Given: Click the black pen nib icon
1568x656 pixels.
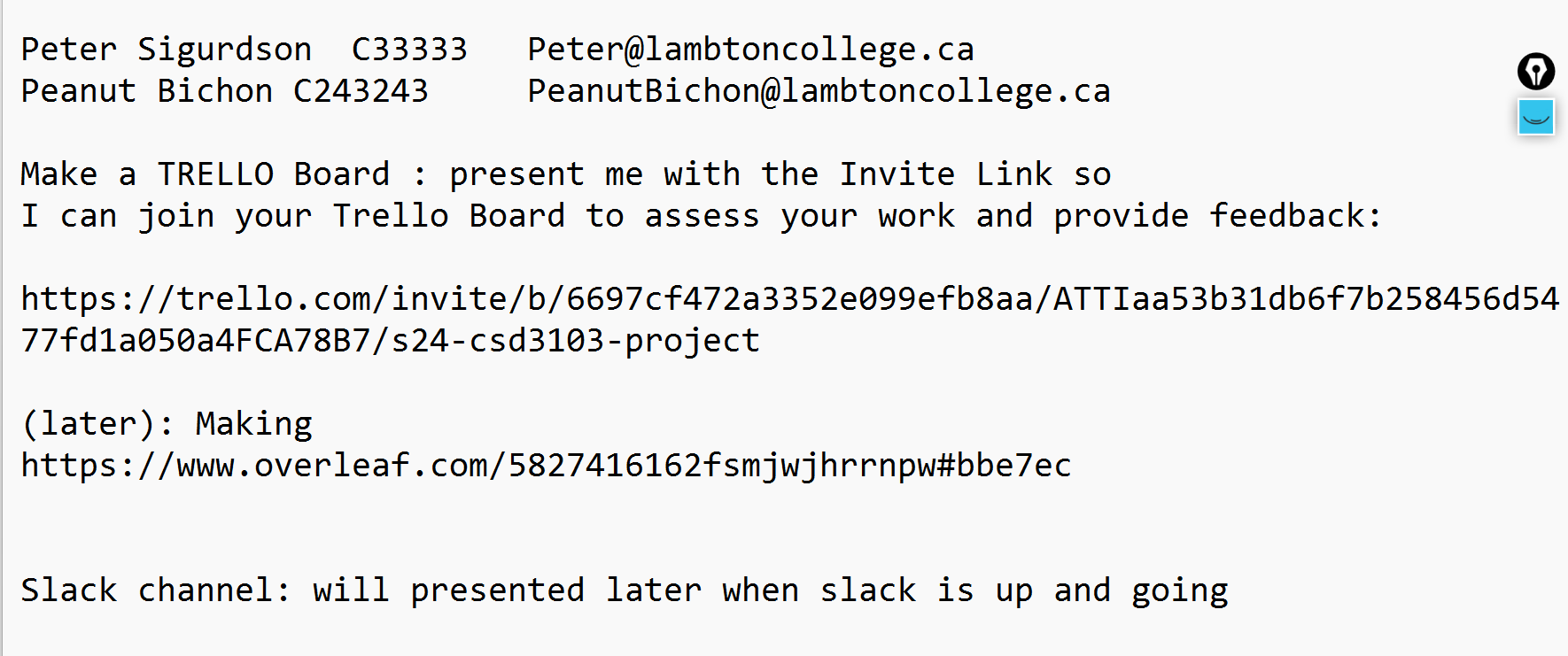Looking at the screenshot, I should point(1536,72).
